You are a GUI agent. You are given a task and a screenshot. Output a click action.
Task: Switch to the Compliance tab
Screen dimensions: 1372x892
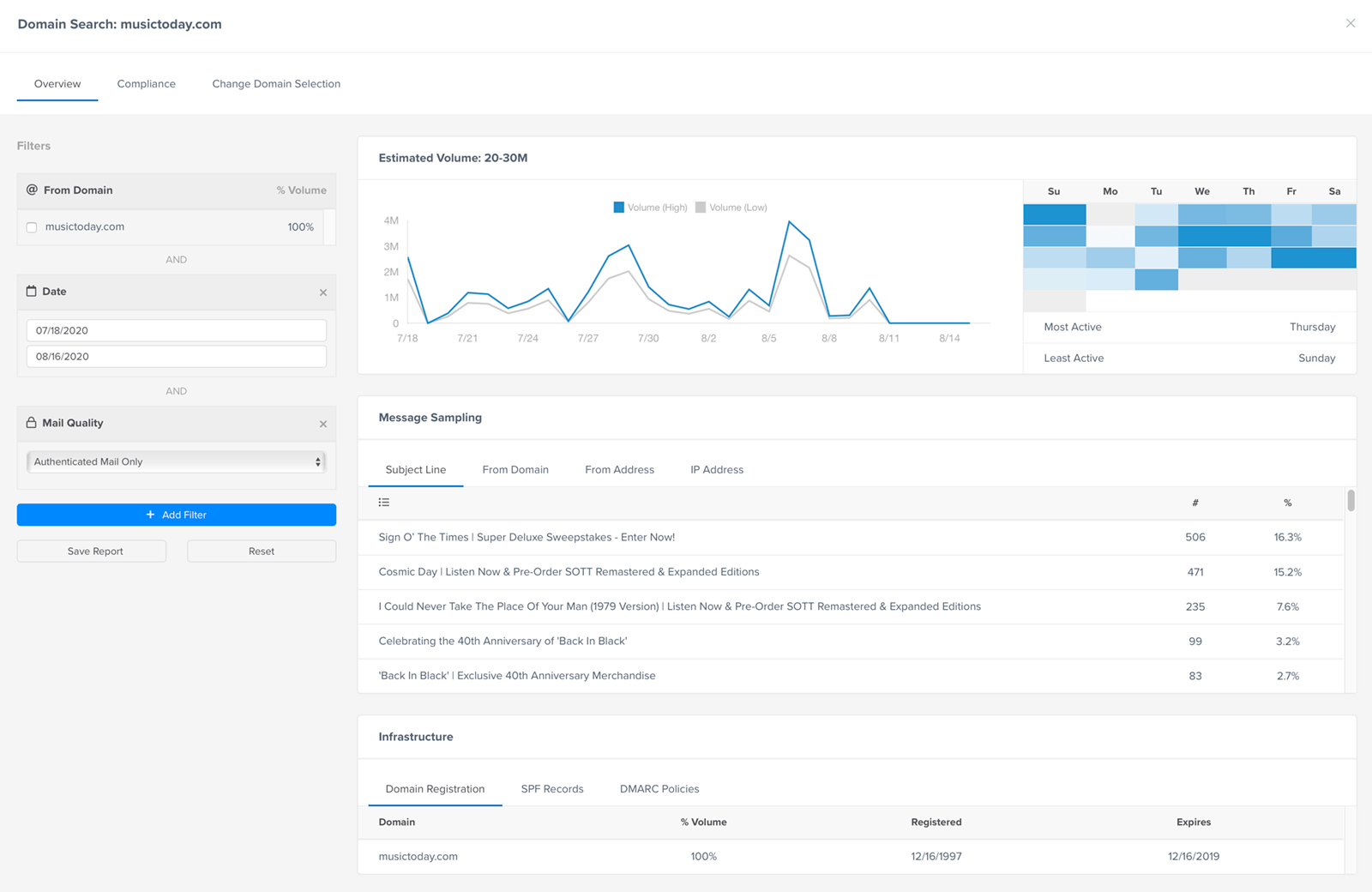146,83
